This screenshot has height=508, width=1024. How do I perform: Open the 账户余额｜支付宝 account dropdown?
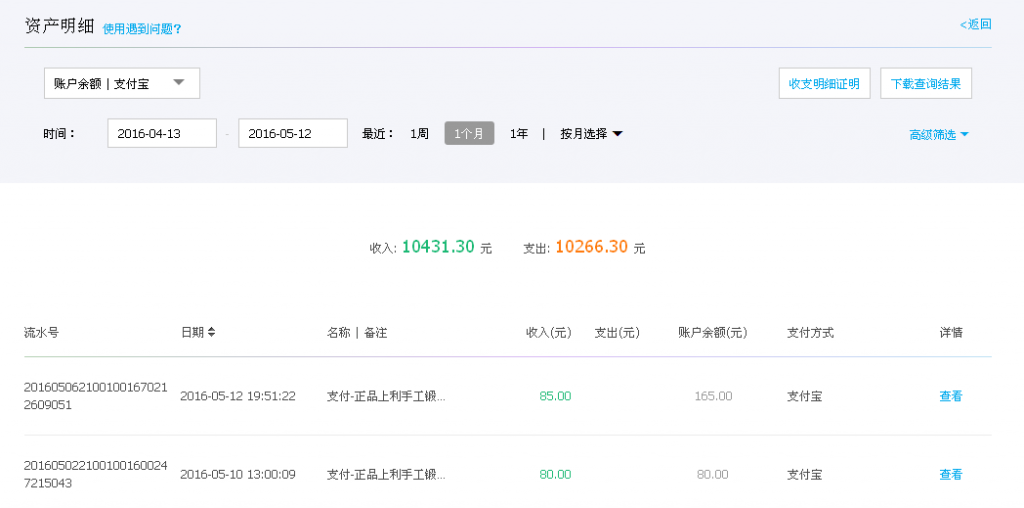122,83
